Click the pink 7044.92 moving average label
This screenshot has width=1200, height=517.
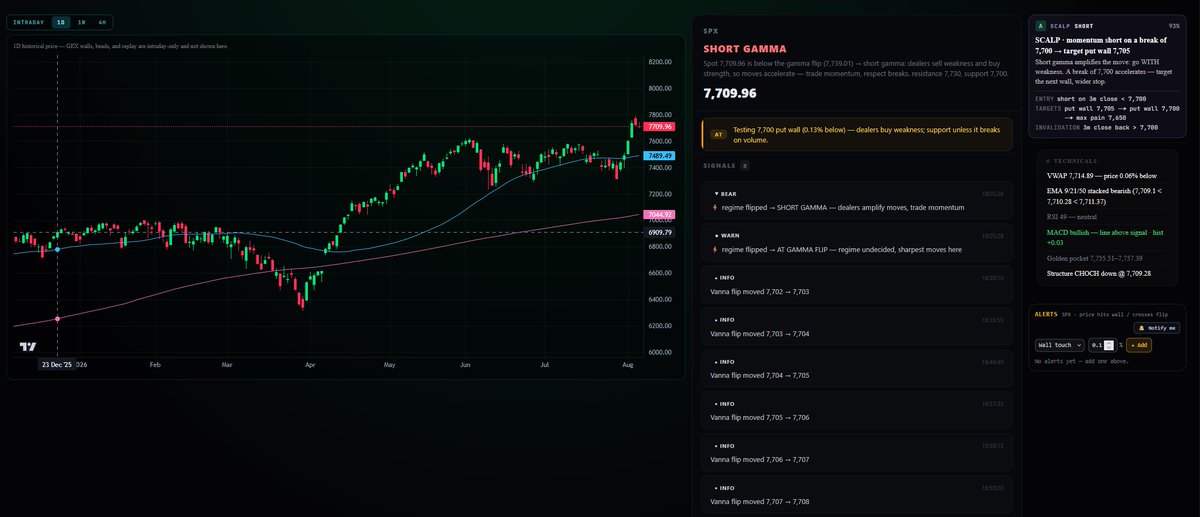tap(659, 215)
